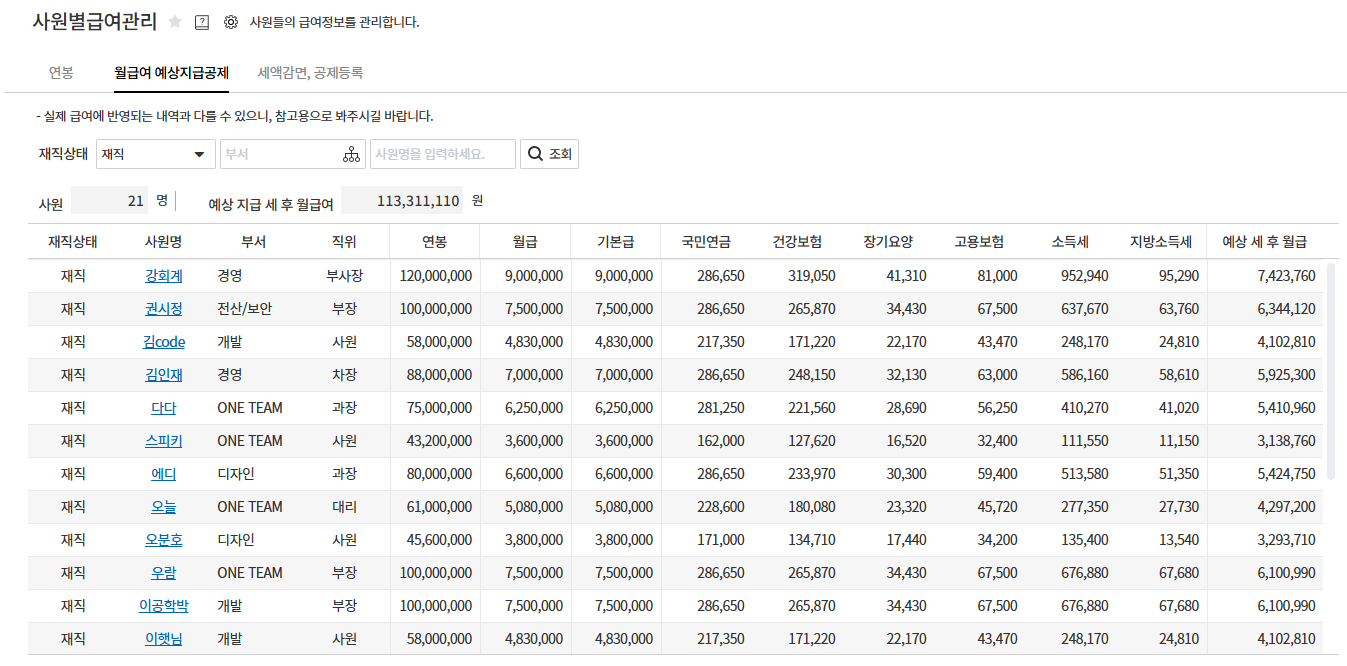
Task: Open employee 김code link
Action: (163, 342)
